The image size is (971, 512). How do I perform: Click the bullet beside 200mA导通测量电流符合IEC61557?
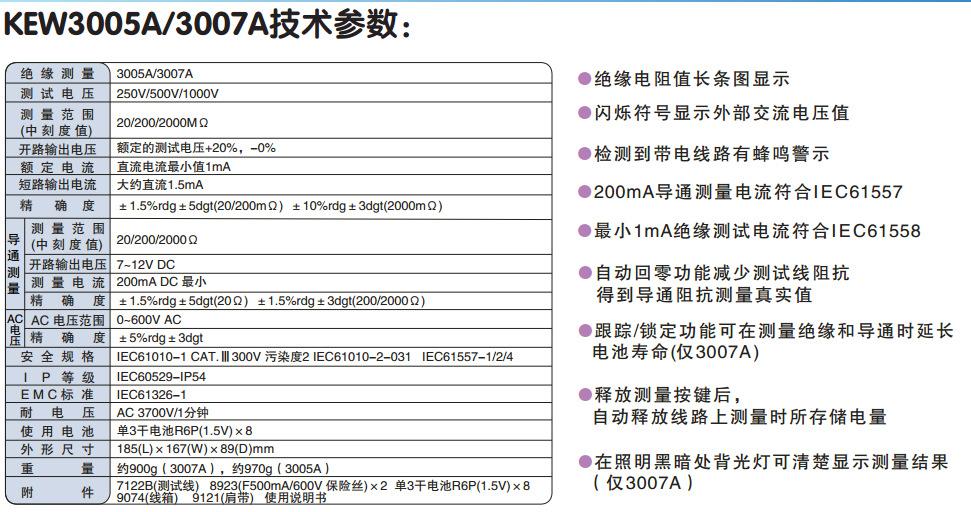[585, 192]
